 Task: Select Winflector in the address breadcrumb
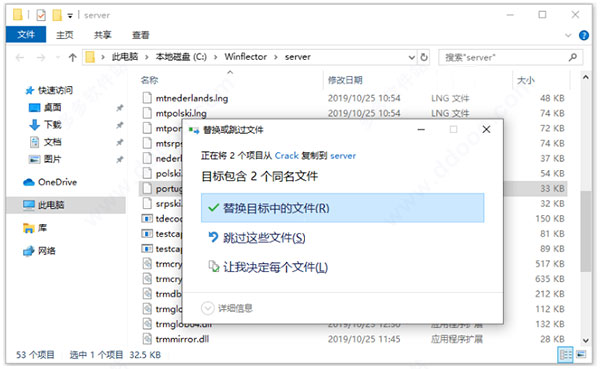[246, 57]
